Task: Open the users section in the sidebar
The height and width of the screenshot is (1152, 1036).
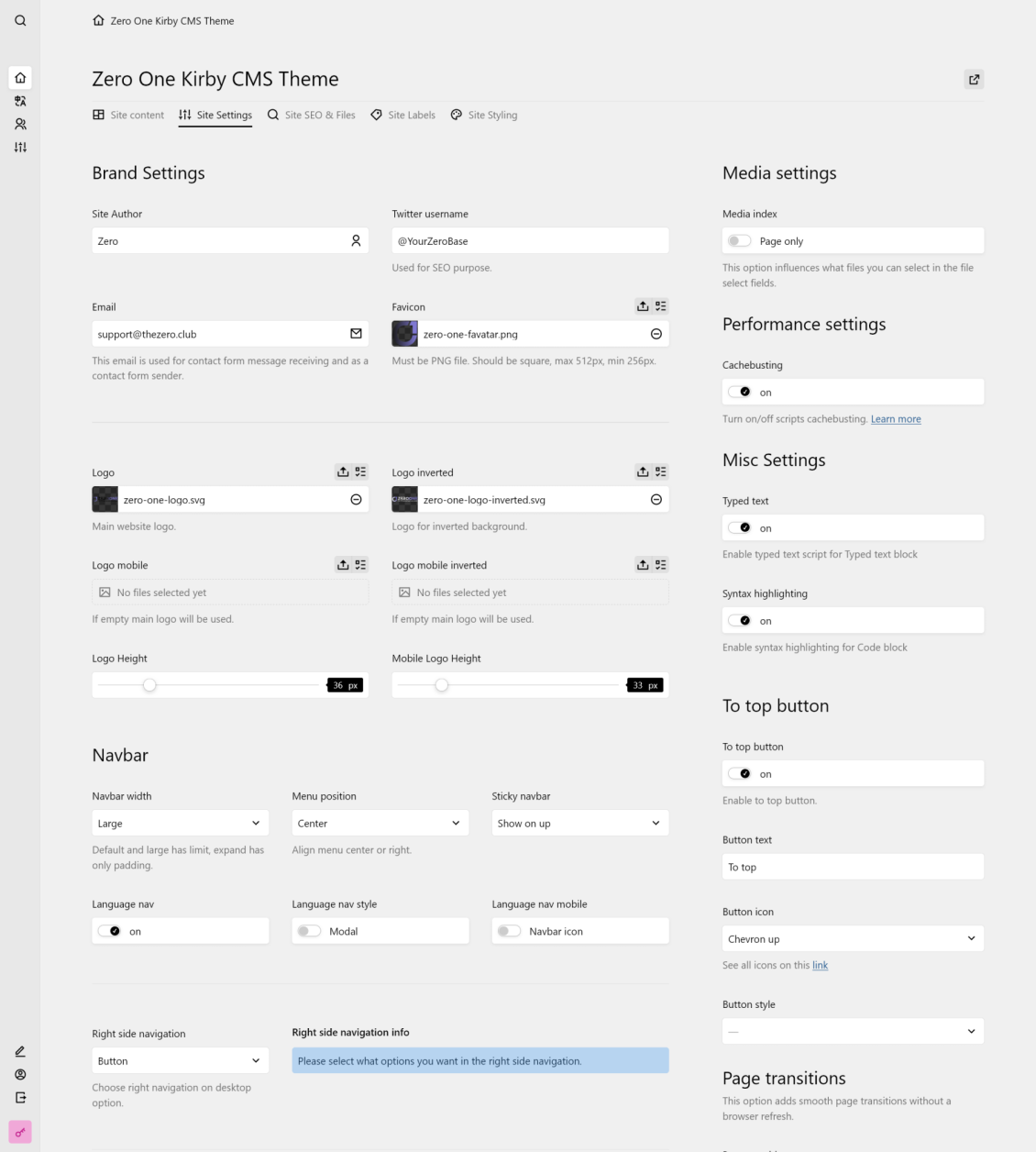Action: point(20,124)
